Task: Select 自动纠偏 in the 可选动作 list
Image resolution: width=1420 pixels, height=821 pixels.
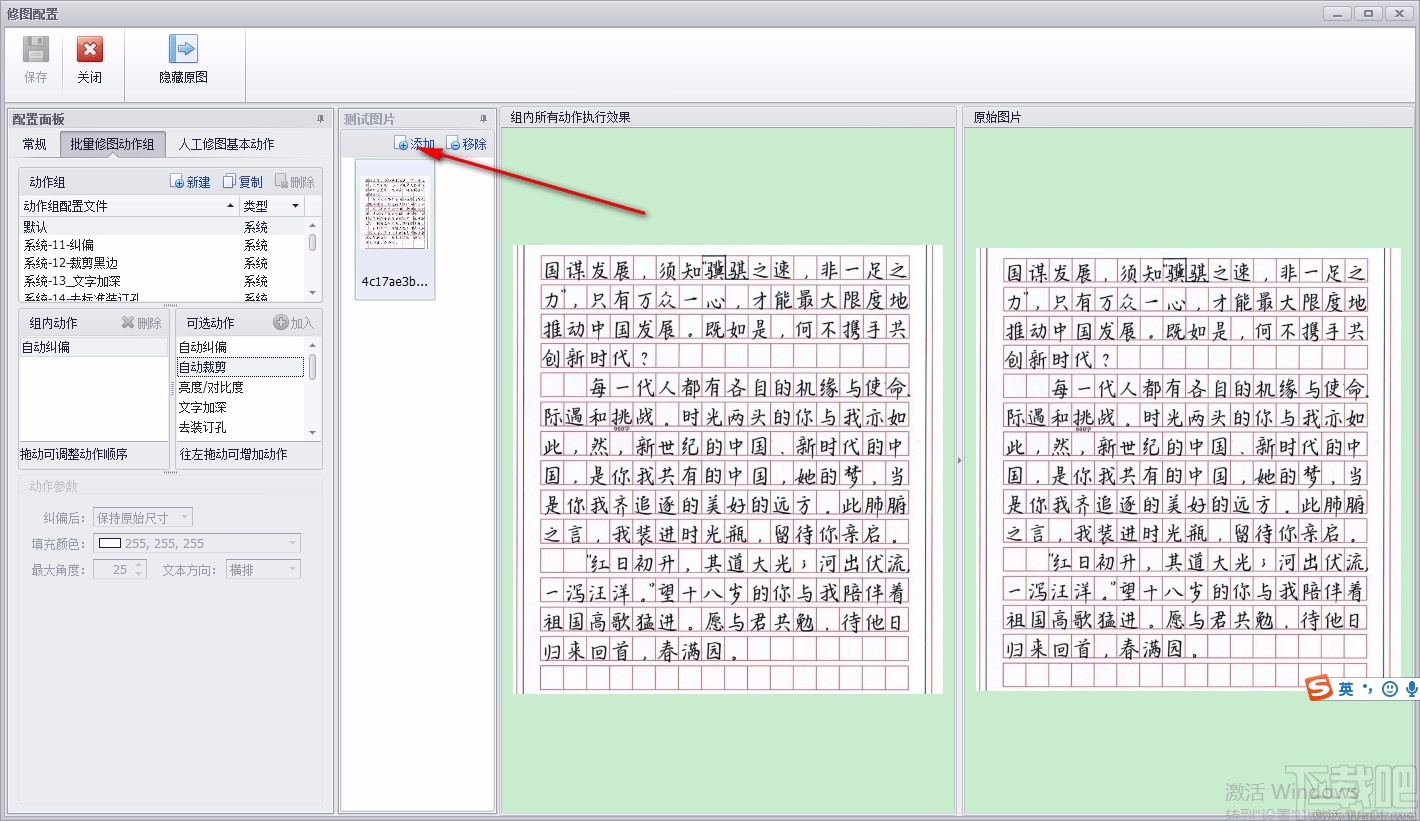Action: tap(240, 347)
